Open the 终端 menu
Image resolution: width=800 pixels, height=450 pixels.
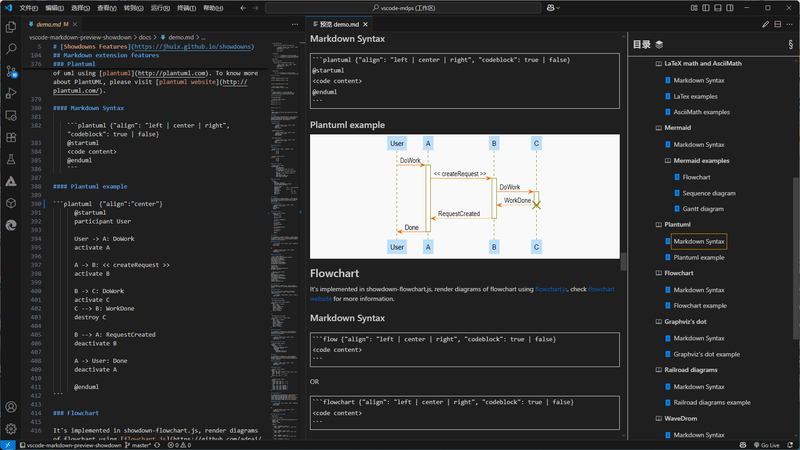click(186, 8)
